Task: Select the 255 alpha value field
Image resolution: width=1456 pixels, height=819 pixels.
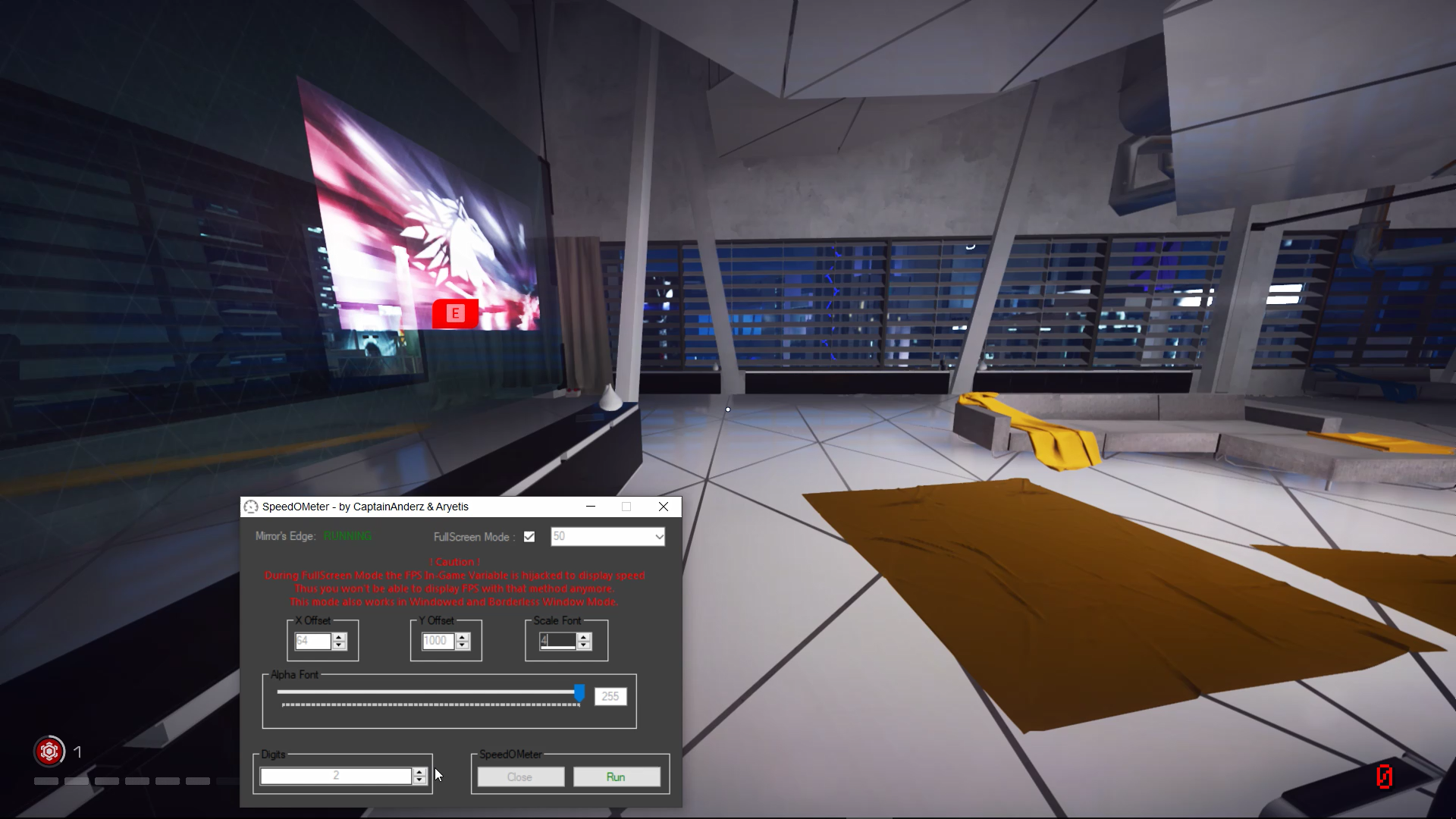Action: (x=610, y=696)
